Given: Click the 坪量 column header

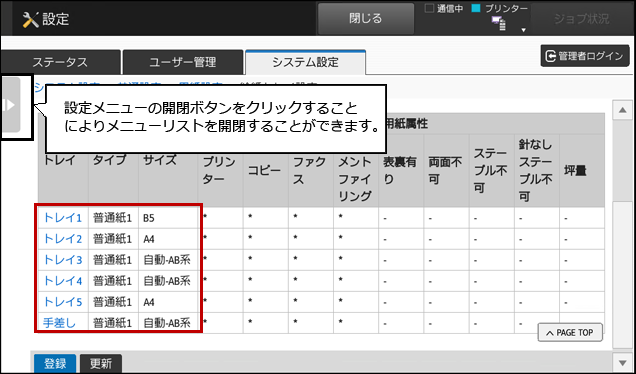Looking at the screenshot, I should (x=582, y=170).
